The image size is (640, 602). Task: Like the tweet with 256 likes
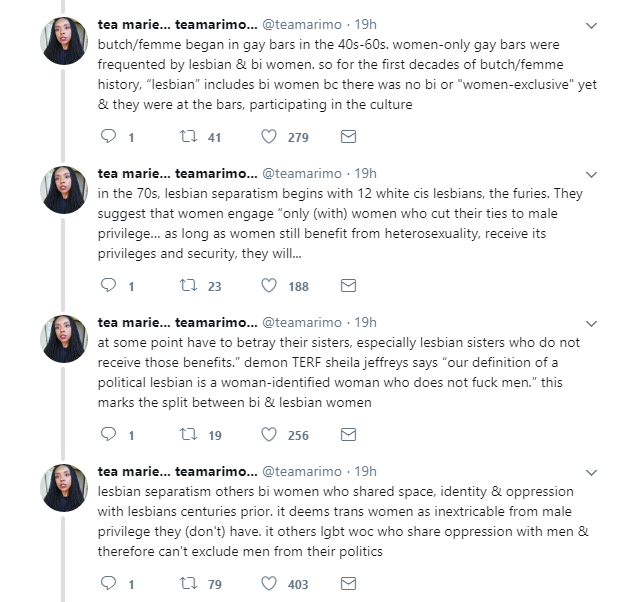(x=269, y=434)
